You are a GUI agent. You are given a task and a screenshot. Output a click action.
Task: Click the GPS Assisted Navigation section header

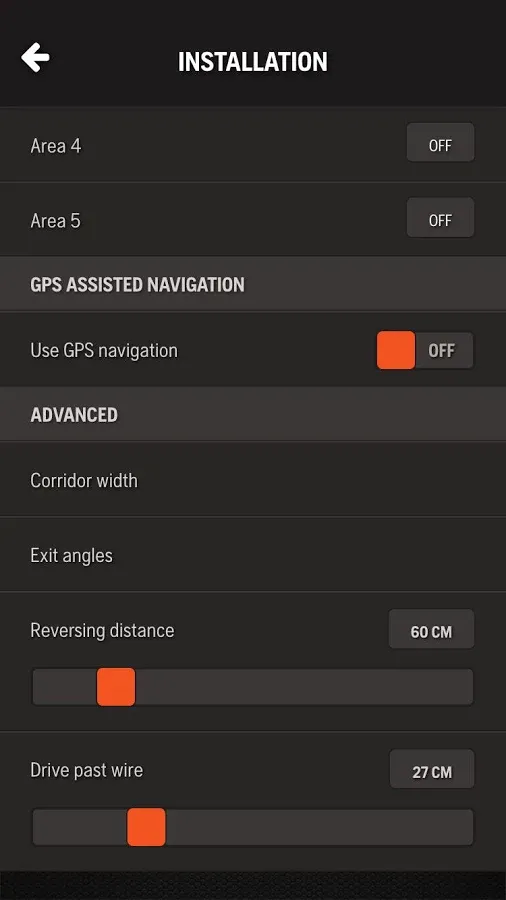pos(138,285)
